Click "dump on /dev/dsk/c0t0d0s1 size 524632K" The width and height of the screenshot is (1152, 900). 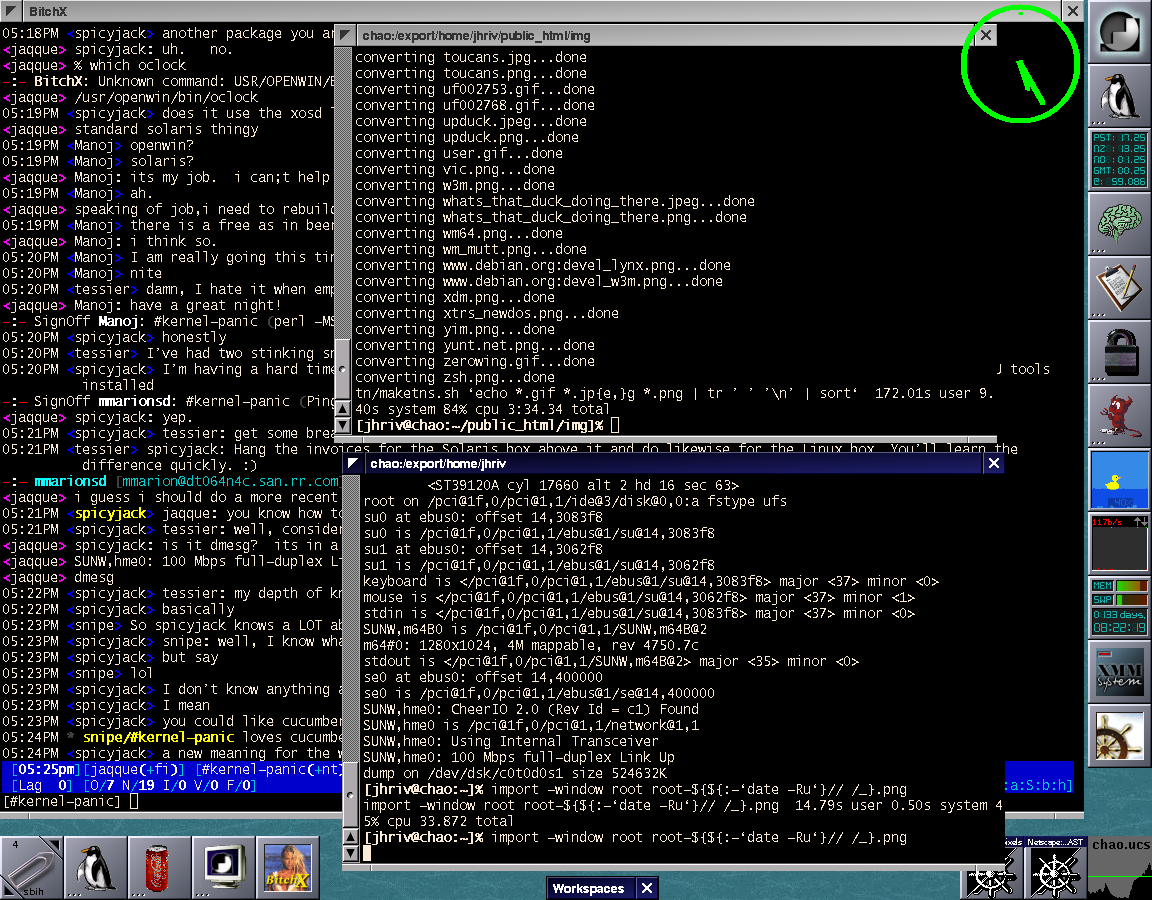(515, 774)
